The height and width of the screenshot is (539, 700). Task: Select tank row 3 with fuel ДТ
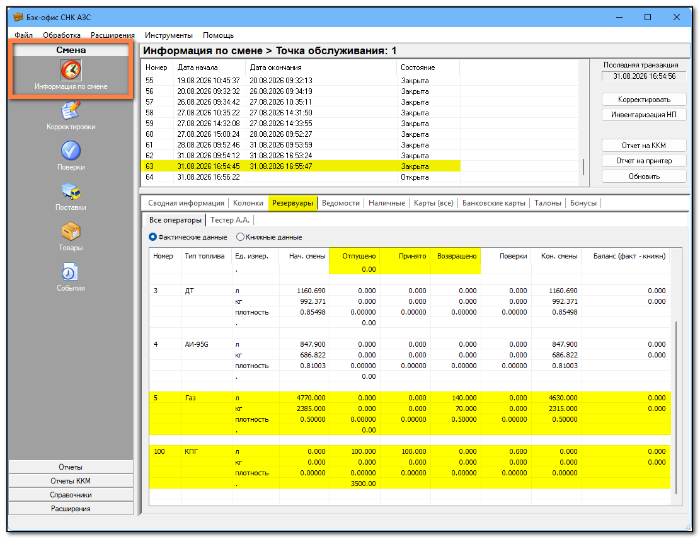coord(410,306)
